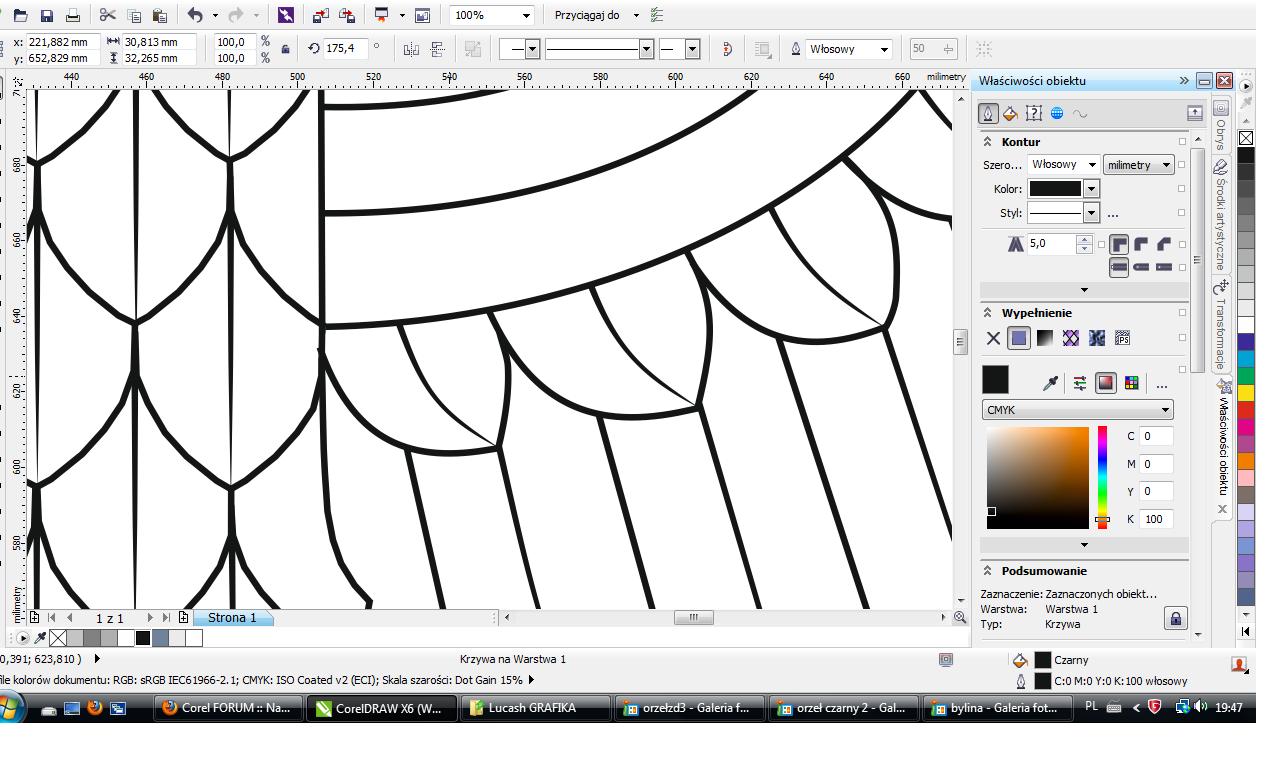
Task: Collapse the Kontur section
Action: click(x=988, y=142)
